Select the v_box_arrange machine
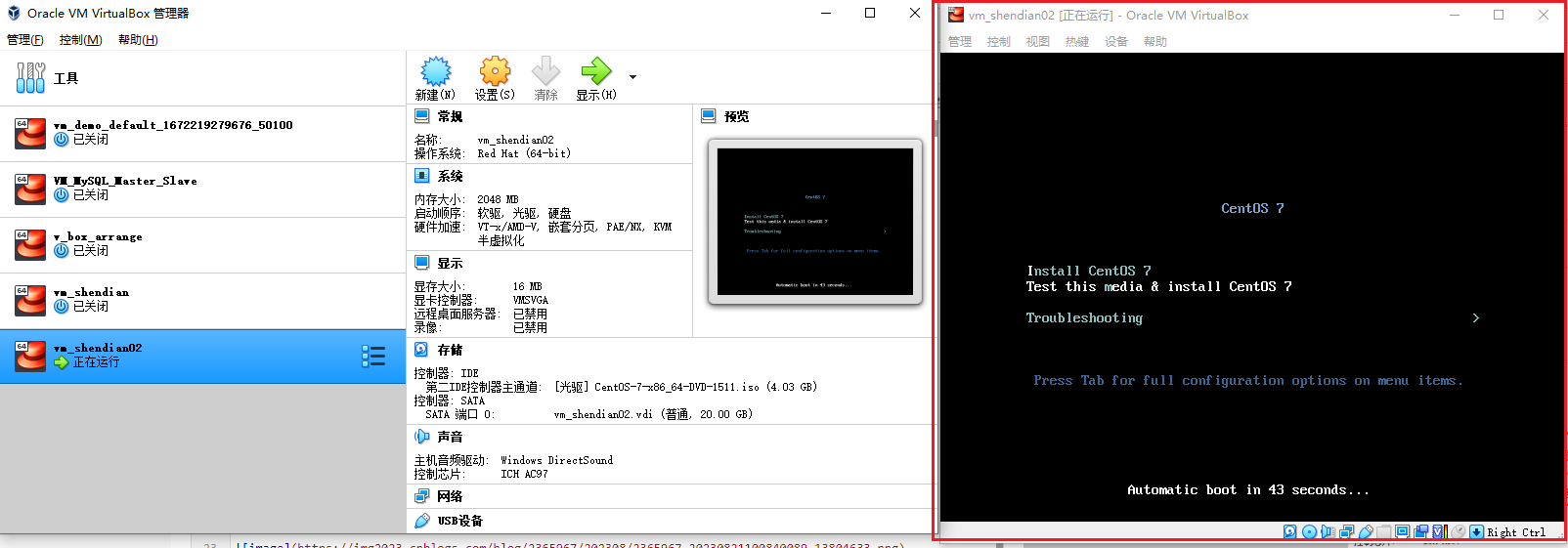The height and width of the screenshot is (548, 1568). (x=202, y=245)
